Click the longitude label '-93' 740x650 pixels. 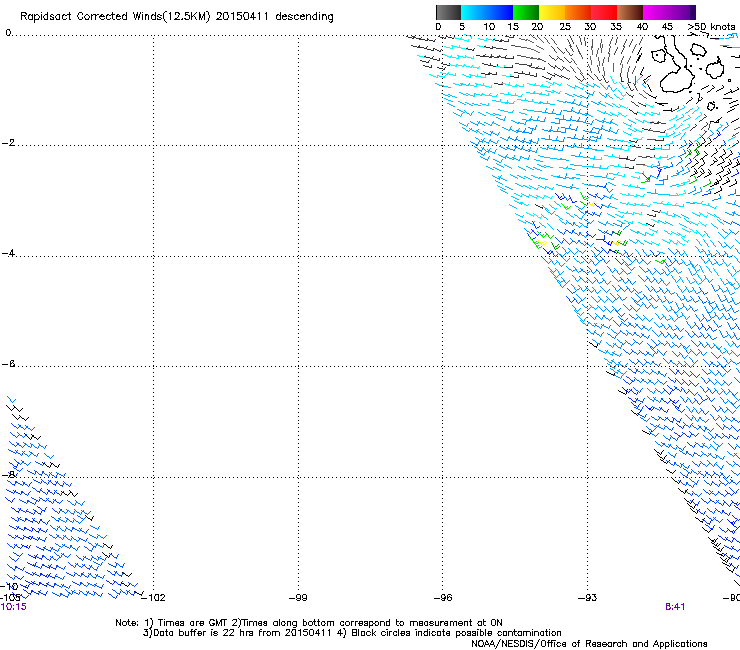[x=587, y=598]
